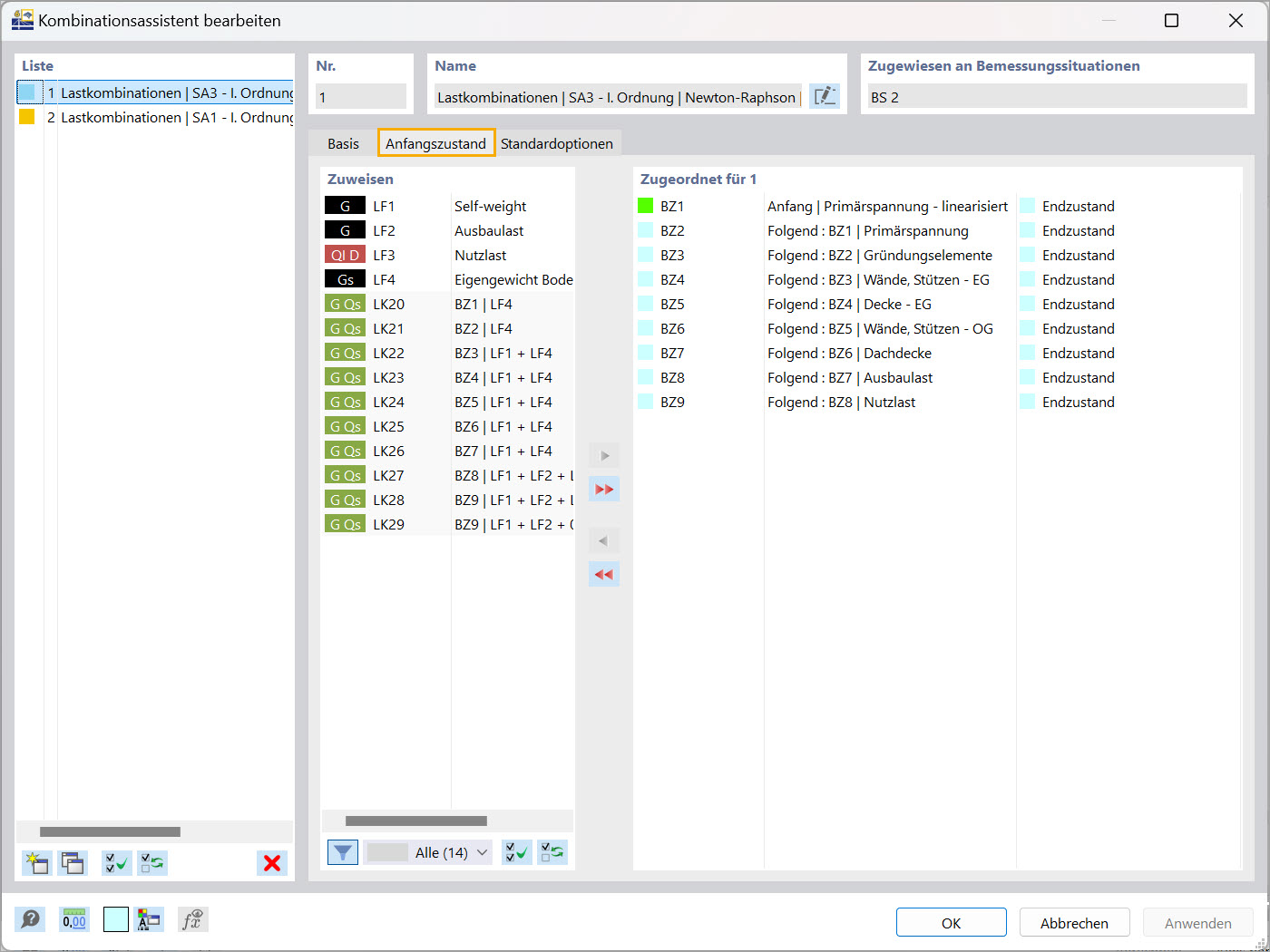Select BZ7 Dachdecke row

tap(937, 353)
